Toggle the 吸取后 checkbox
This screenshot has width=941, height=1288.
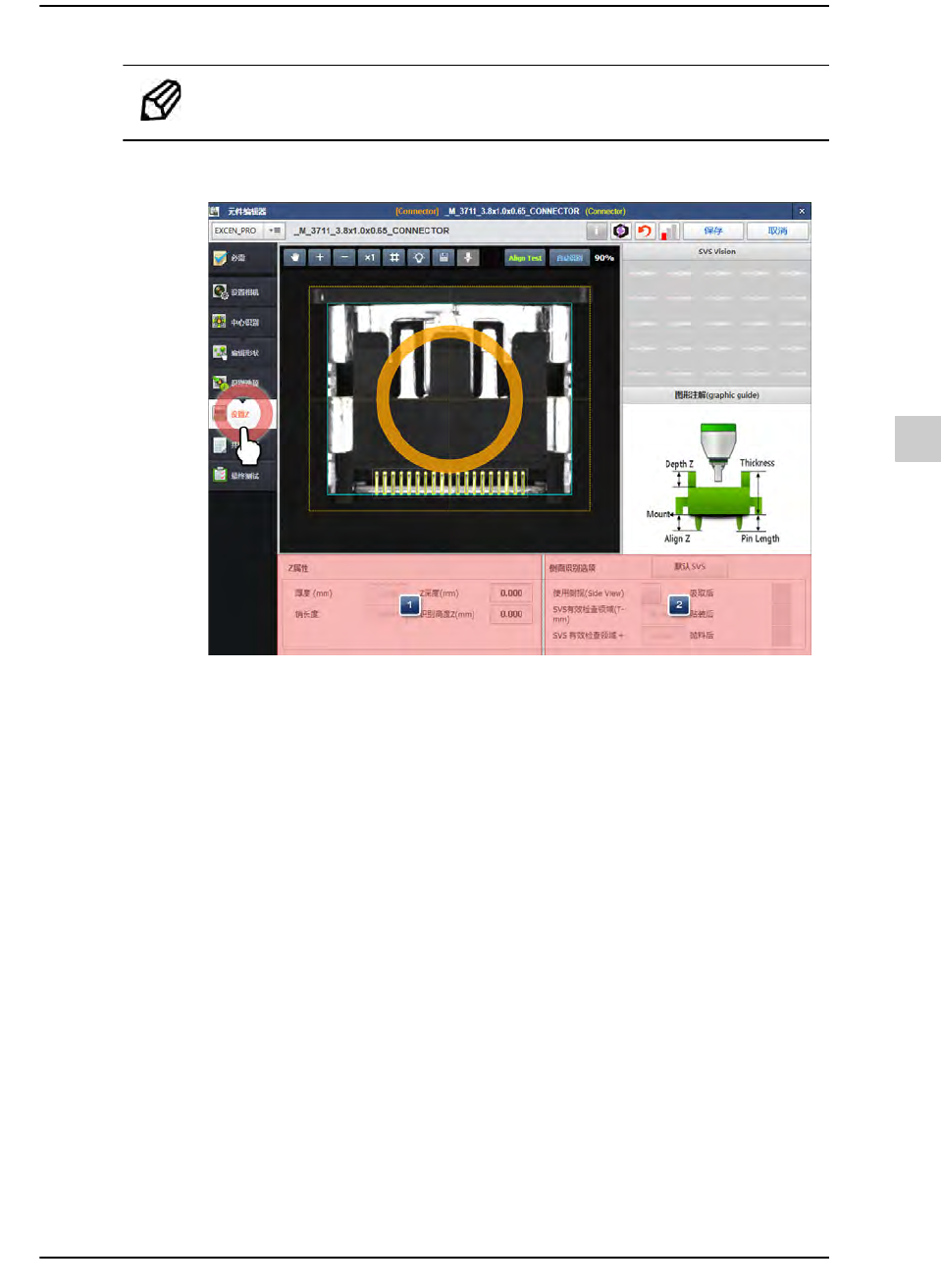click(781, 592)
